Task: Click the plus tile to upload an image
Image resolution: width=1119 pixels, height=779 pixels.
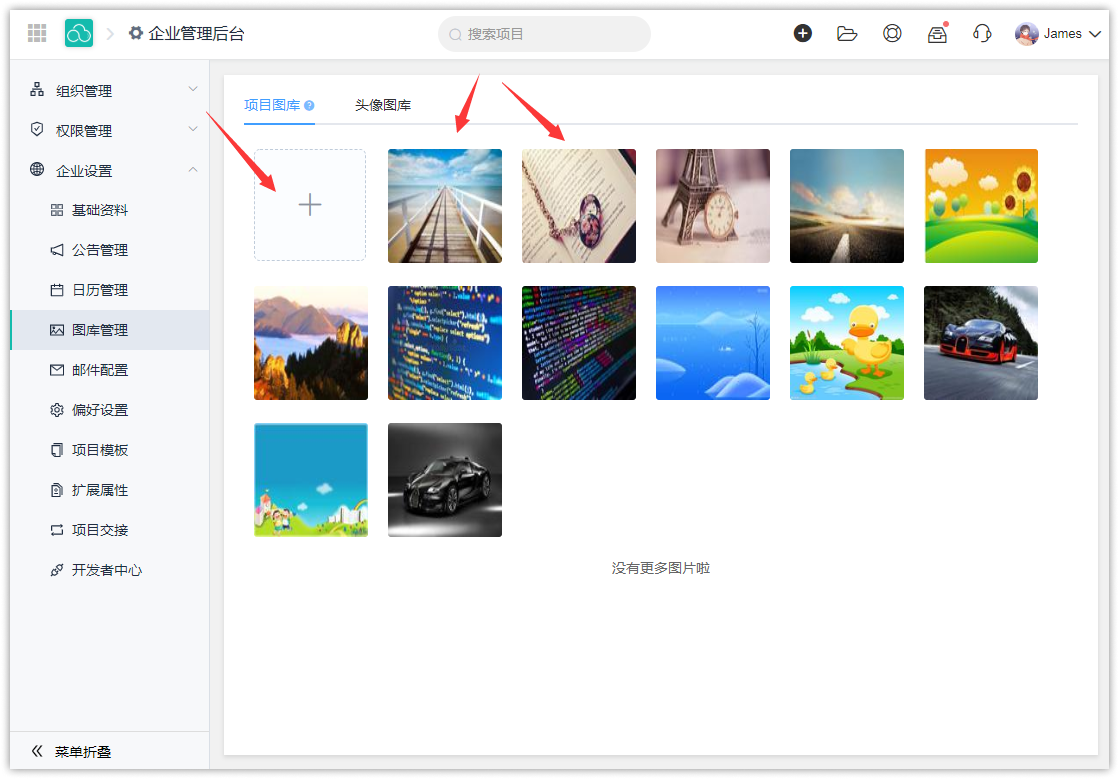Action: tap(310, 205)
